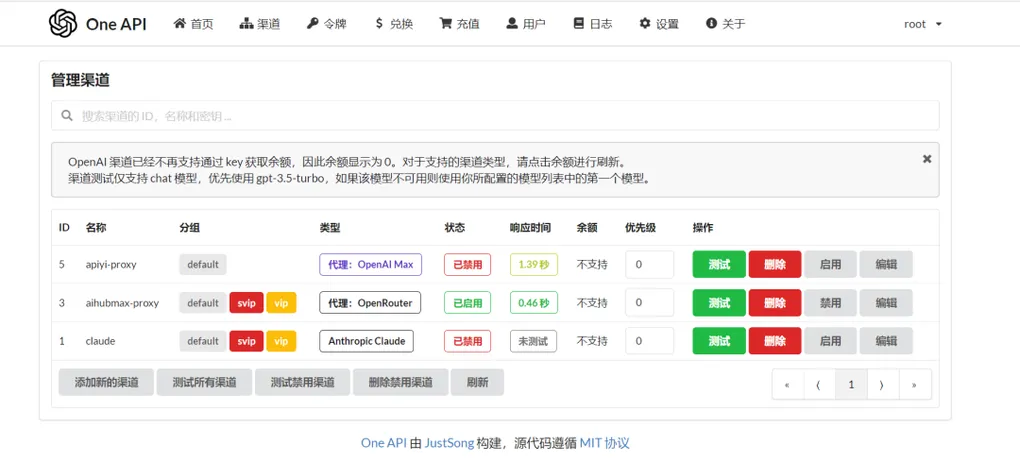This screenshot has width=1020, height=466.
Task: Open the 充值 menu item
Action: tap(460, 24)
